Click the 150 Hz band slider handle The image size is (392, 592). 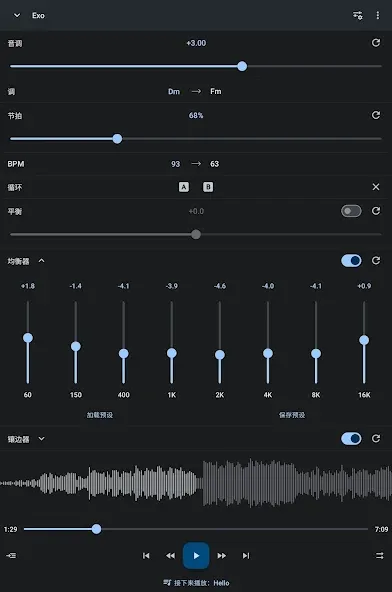[x=76, y=346]
